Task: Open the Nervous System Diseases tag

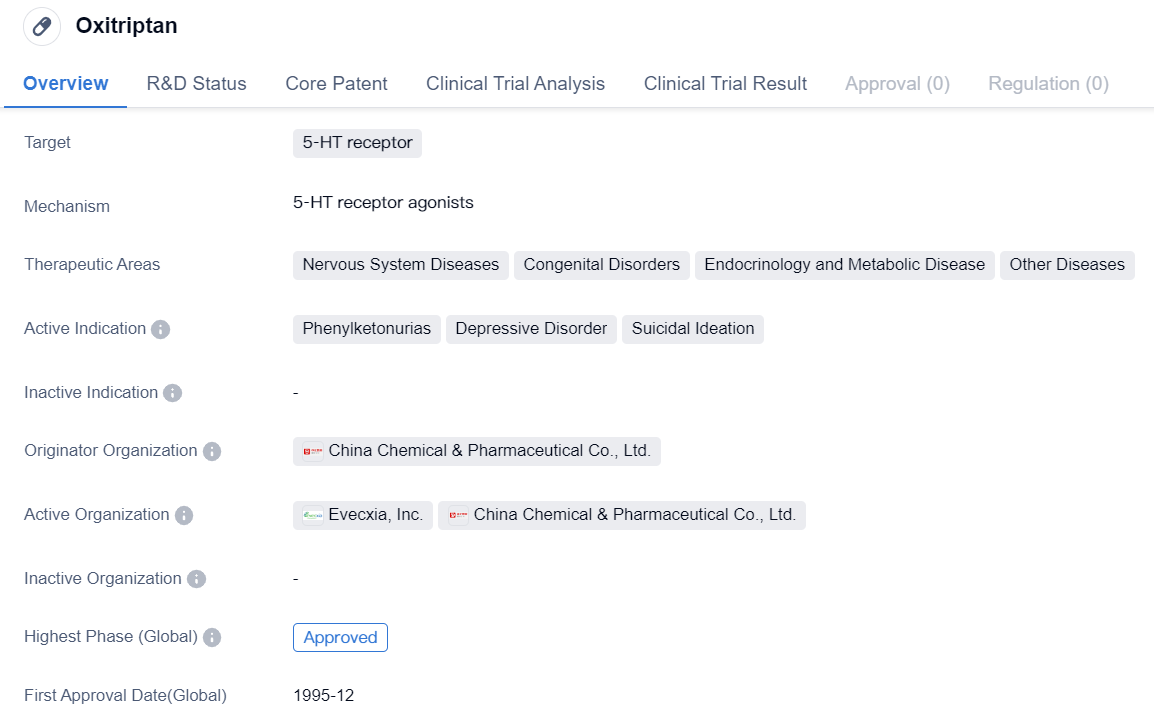Action: (400, 265)
